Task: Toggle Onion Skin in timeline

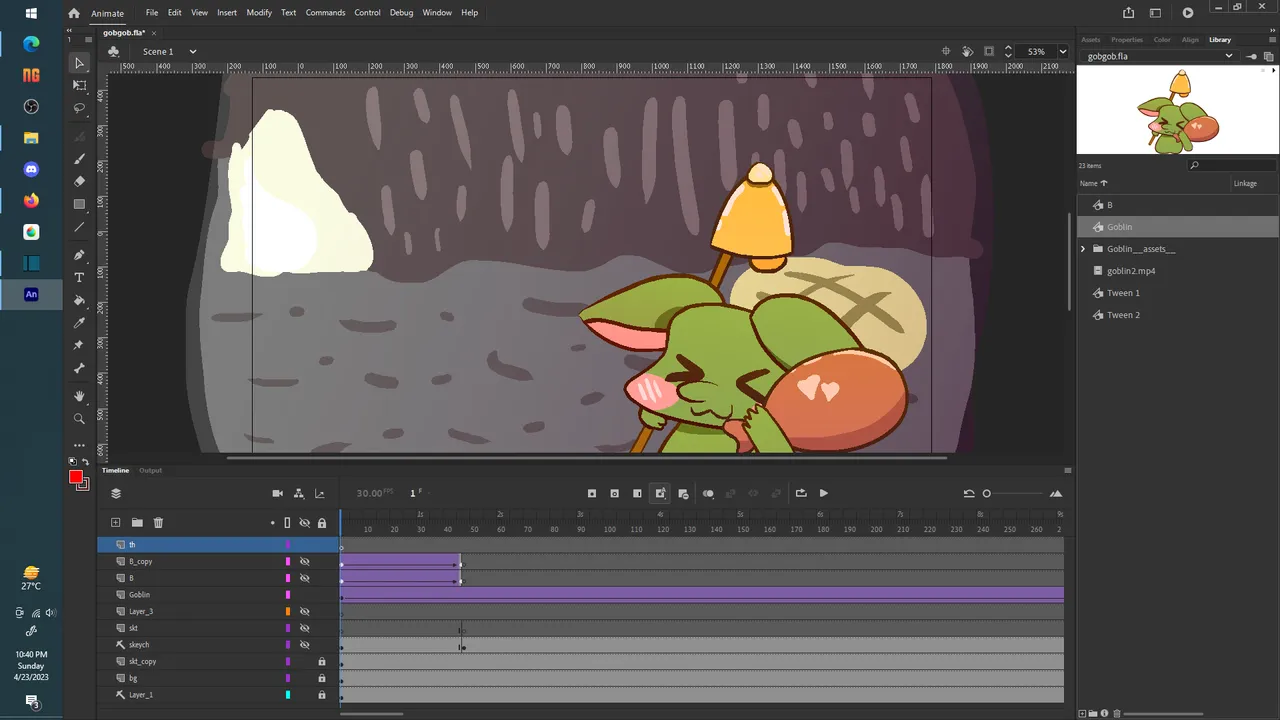Action: pos(708,493)
